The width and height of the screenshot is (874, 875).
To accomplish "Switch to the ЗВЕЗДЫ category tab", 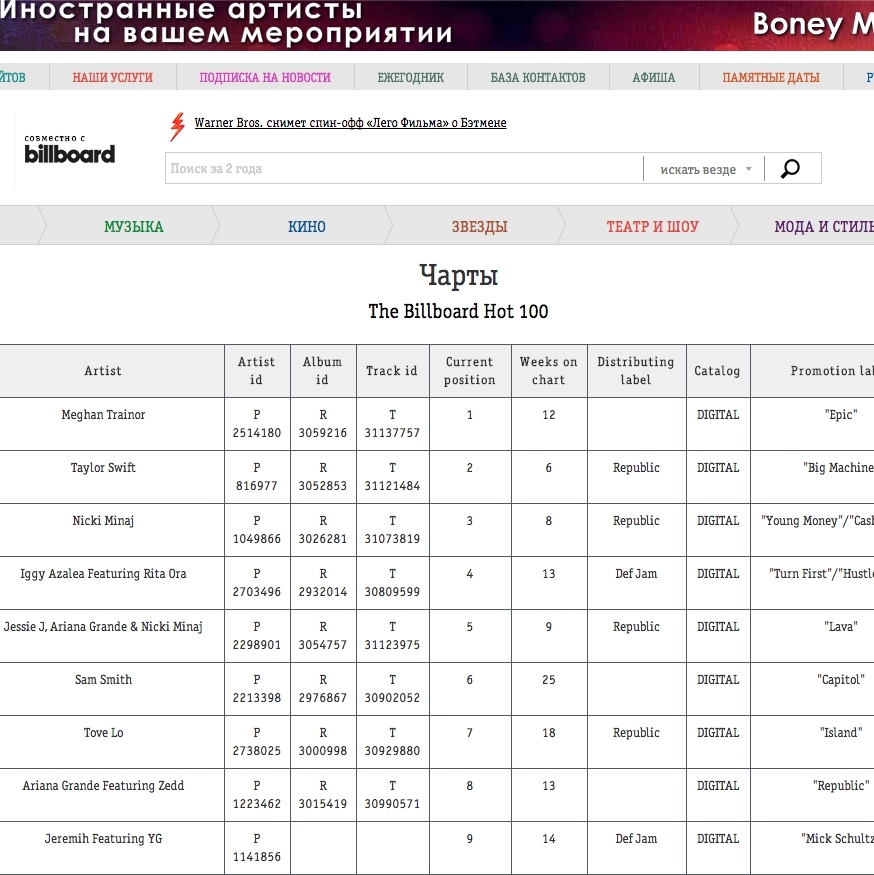I will (479, 226).
